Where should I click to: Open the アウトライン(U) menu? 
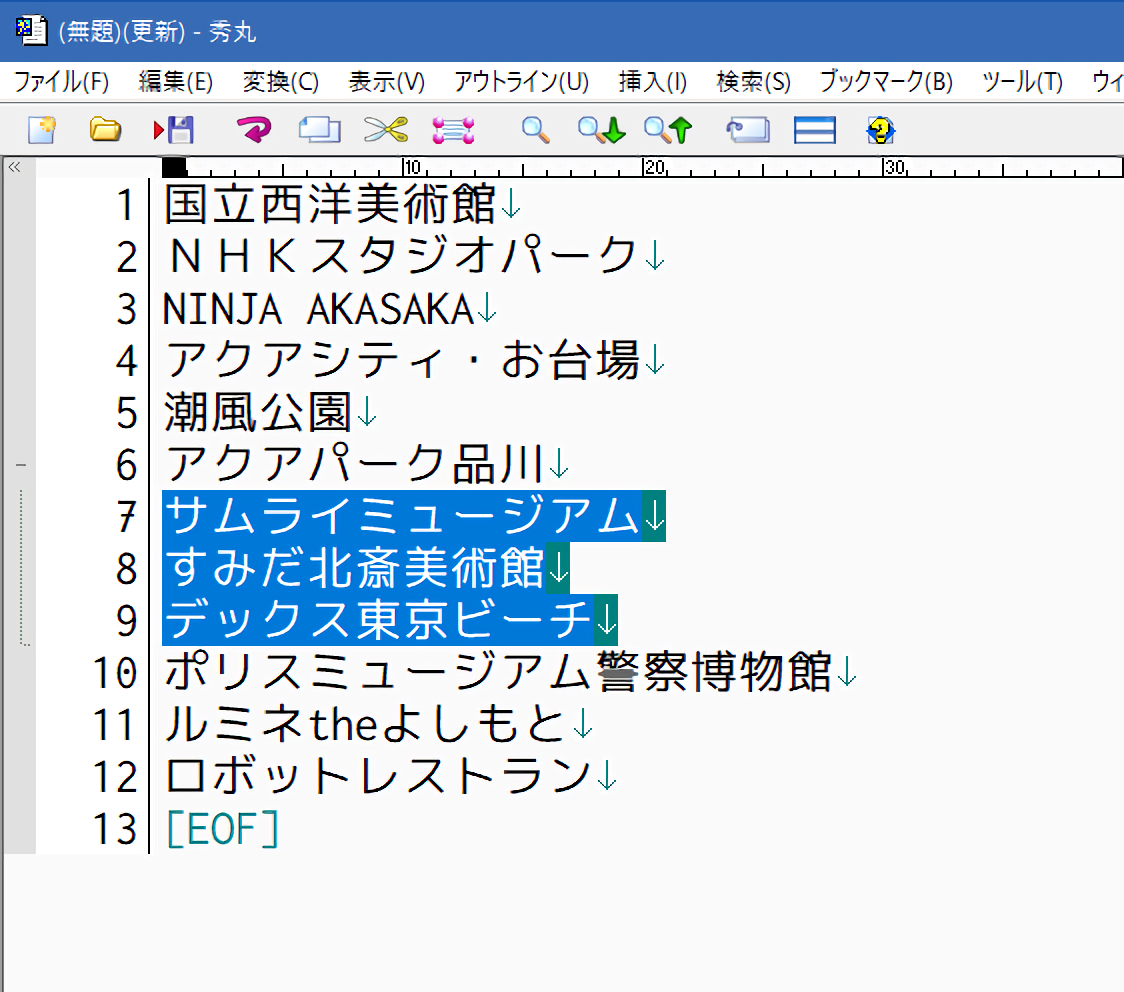click(521, 82)
